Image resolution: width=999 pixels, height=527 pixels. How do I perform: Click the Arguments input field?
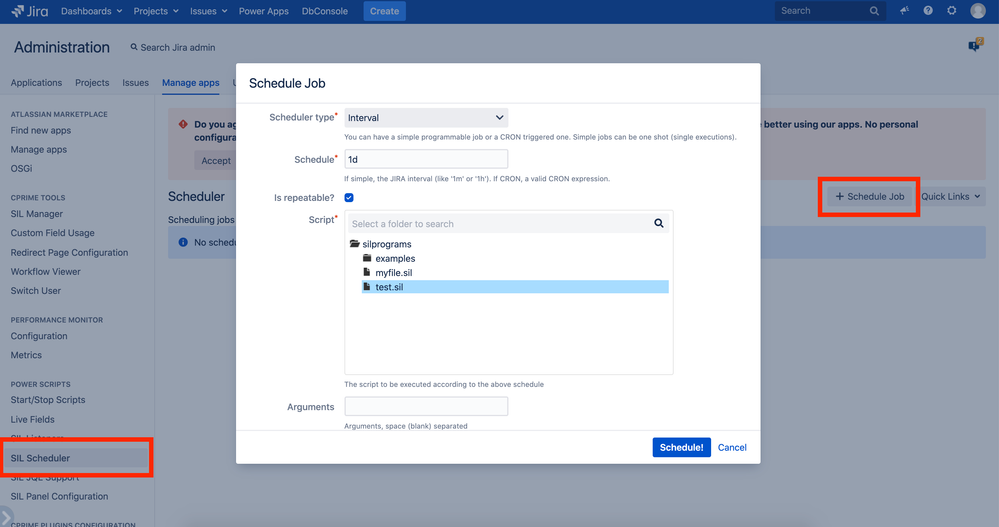(426, 407)
